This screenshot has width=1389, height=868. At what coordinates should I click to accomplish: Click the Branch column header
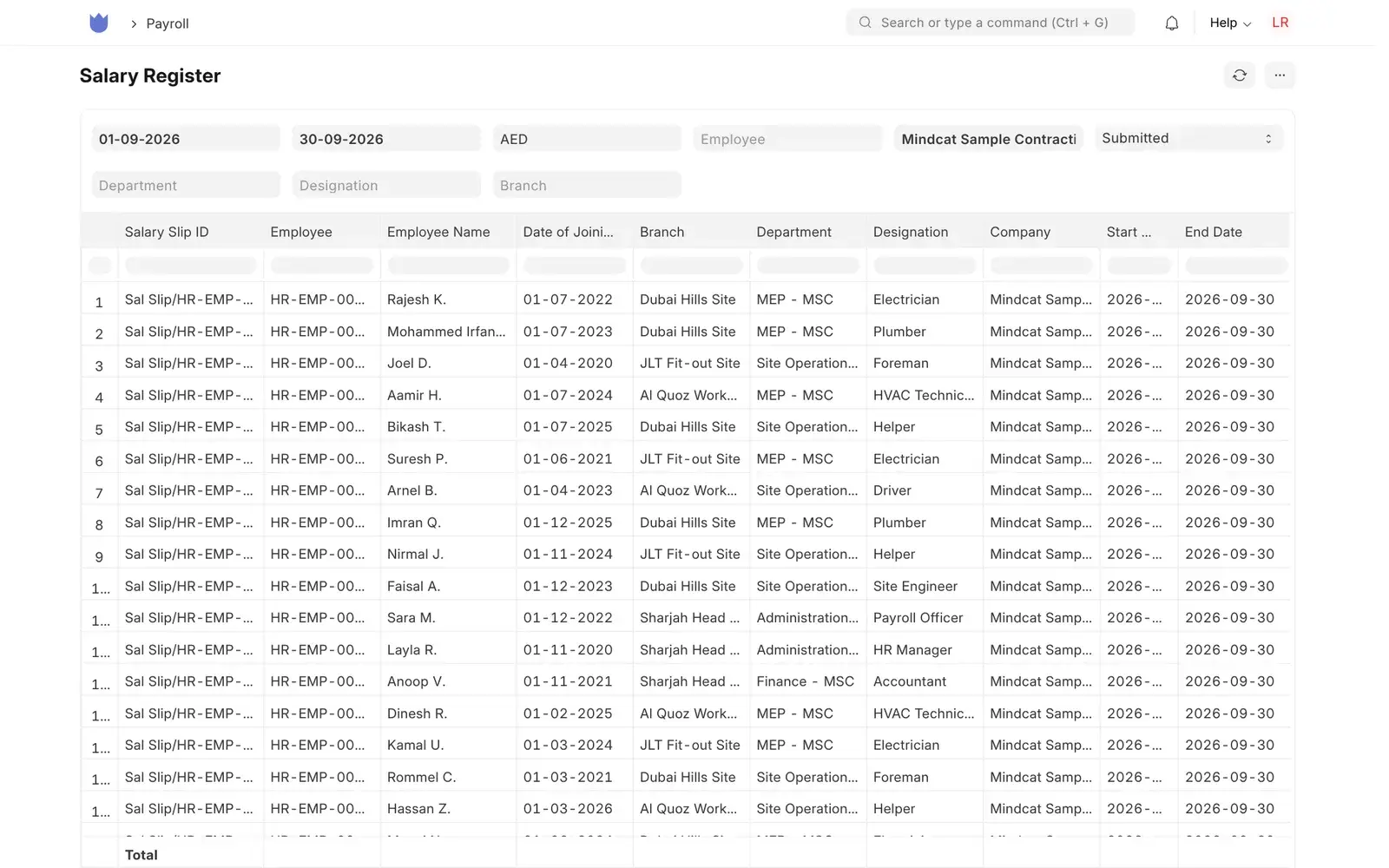[662, 232]
